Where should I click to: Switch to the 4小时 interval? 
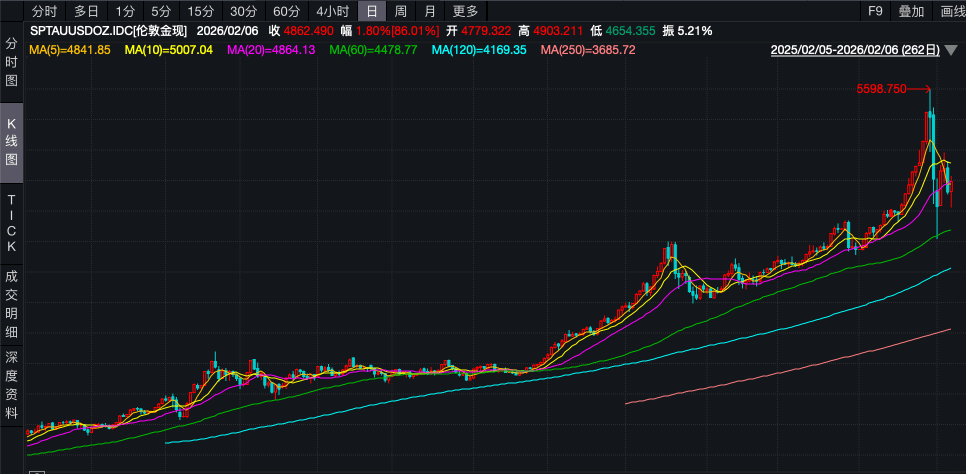pyautogui.click(x=332, y=12)
